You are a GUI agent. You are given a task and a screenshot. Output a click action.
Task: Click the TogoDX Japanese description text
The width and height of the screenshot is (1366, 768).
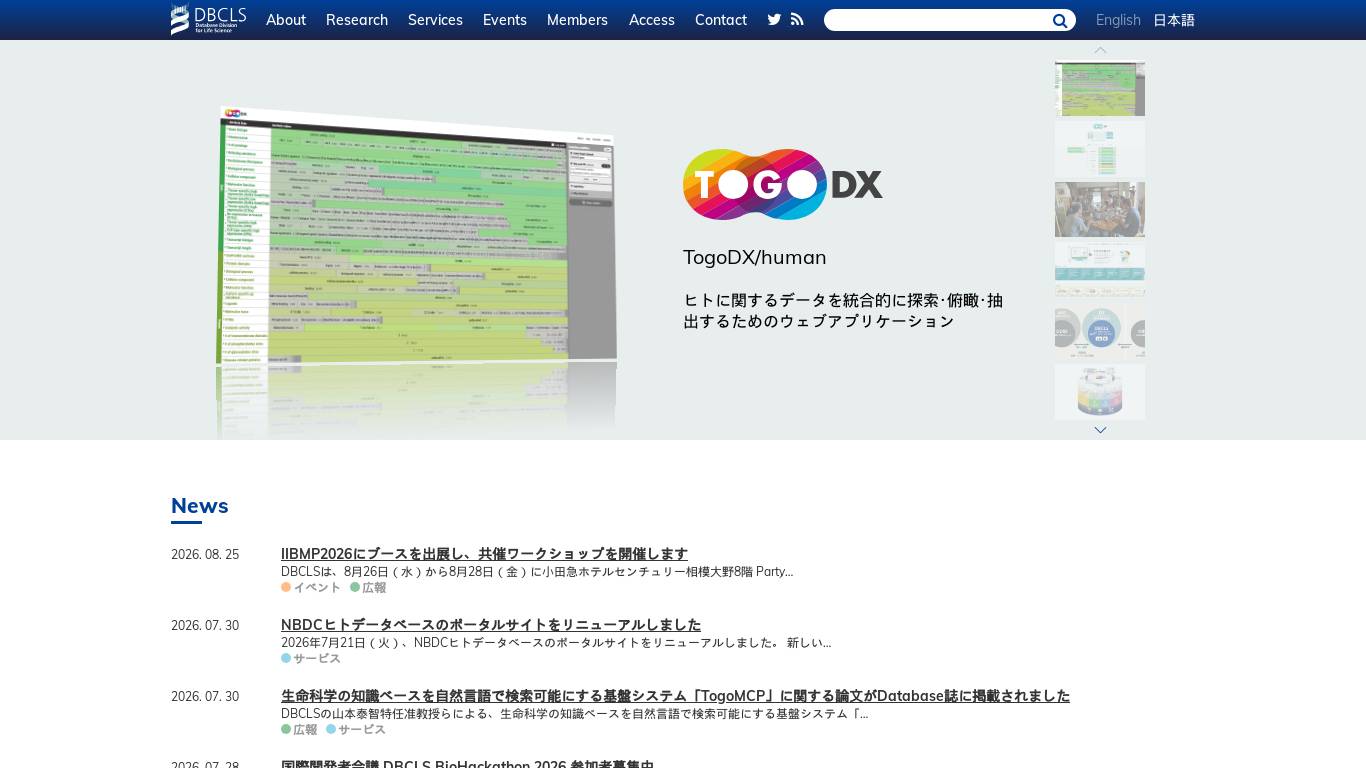(x=843, y=311)
